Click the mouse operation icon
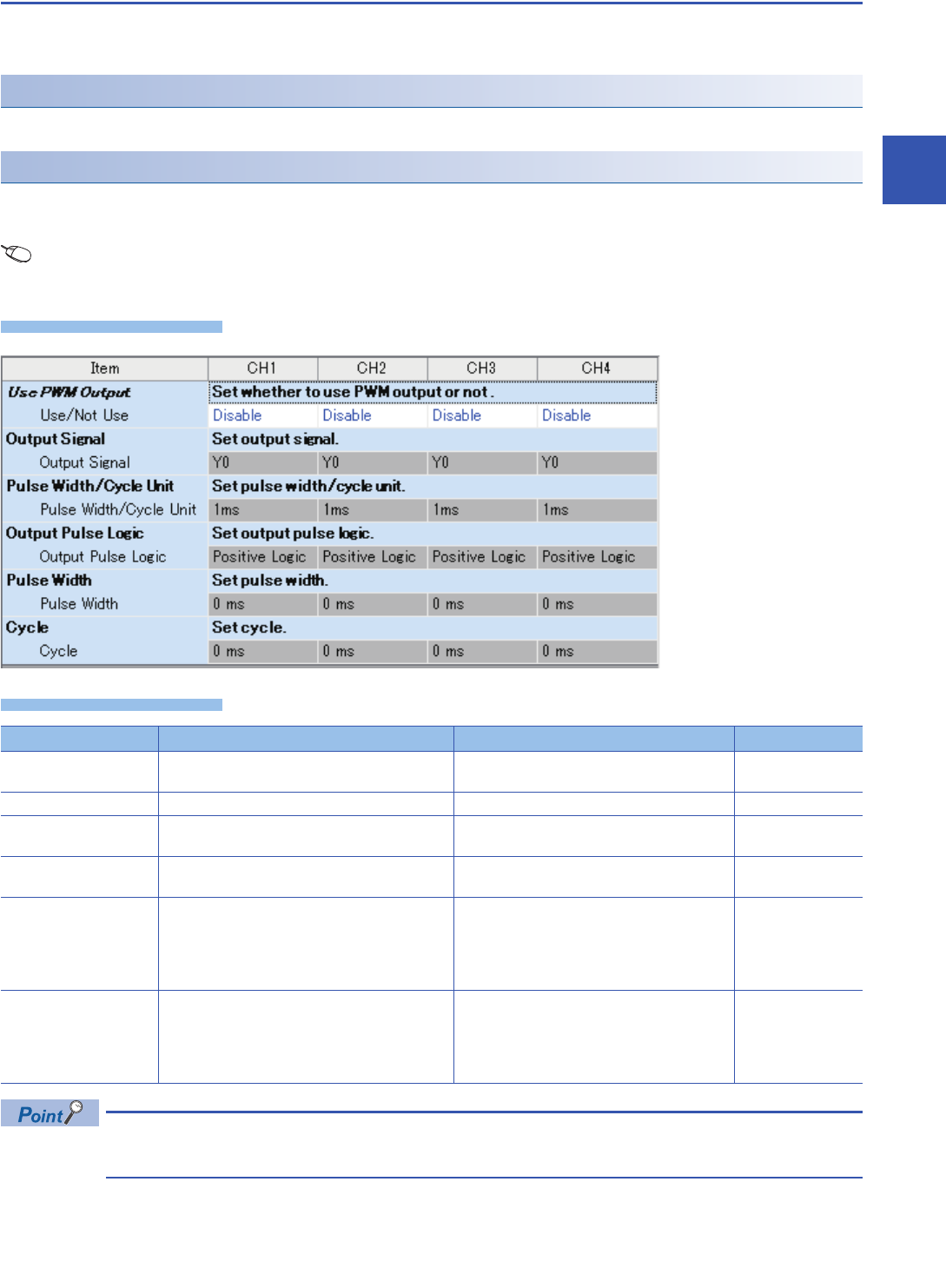Screen dimensions: 946x1288 (x=17, y=254)
